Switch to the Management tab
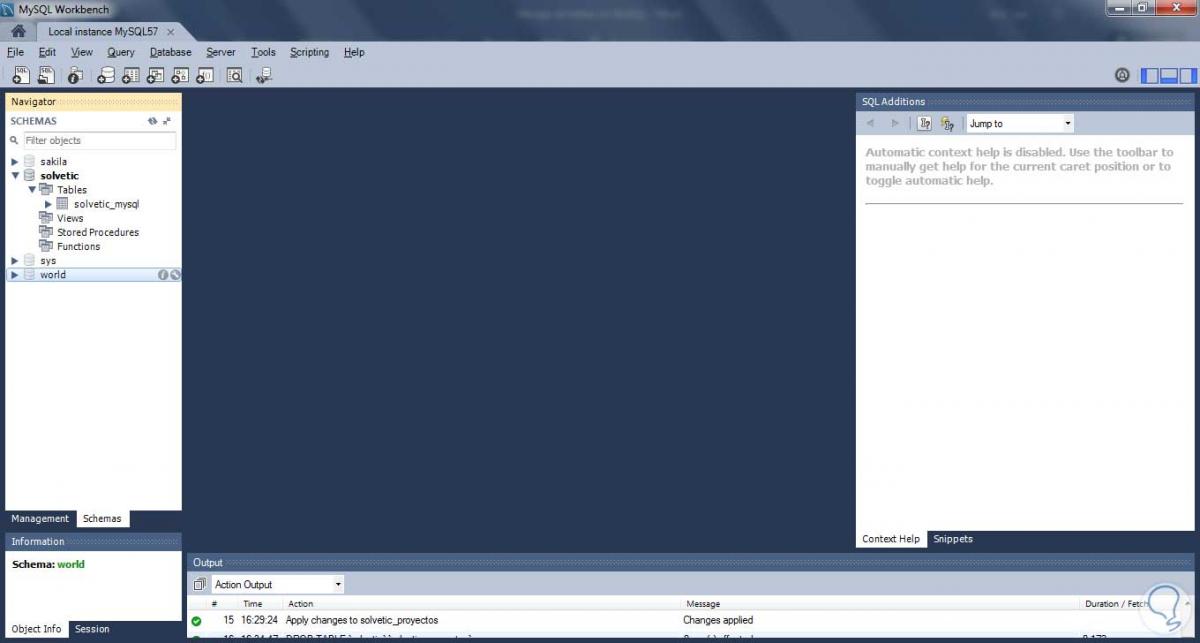1200x643 pixels. pos(40,518)
